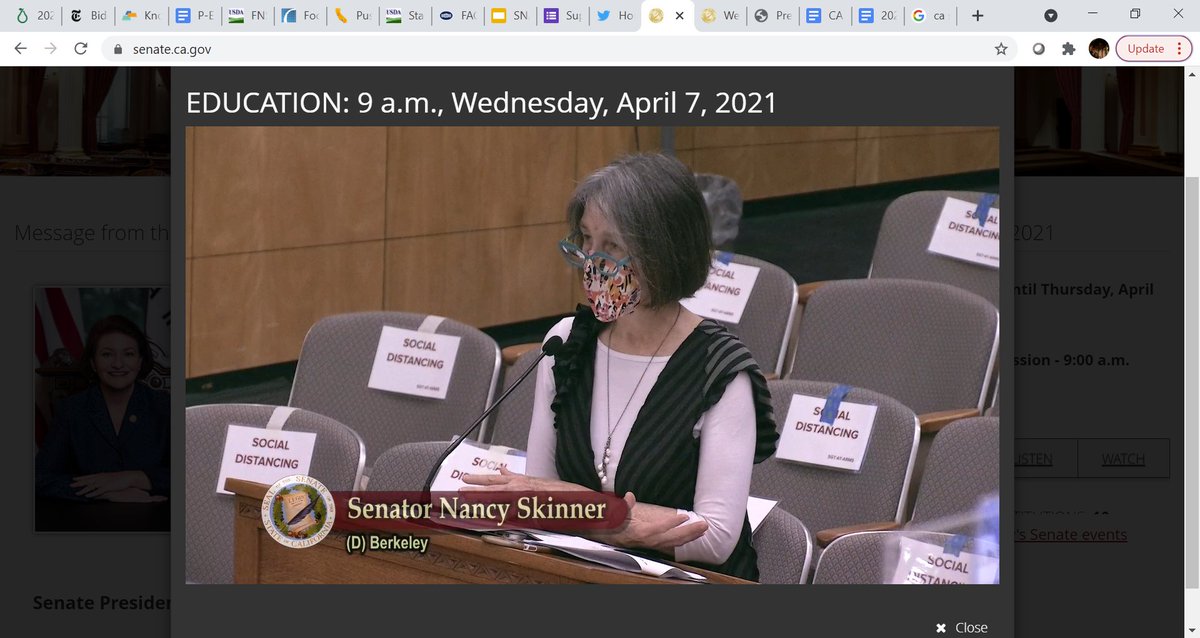Switch to the 'Sup' Google Forms tab
This screenshot has width=1200, height=638.
click(564, 16)
